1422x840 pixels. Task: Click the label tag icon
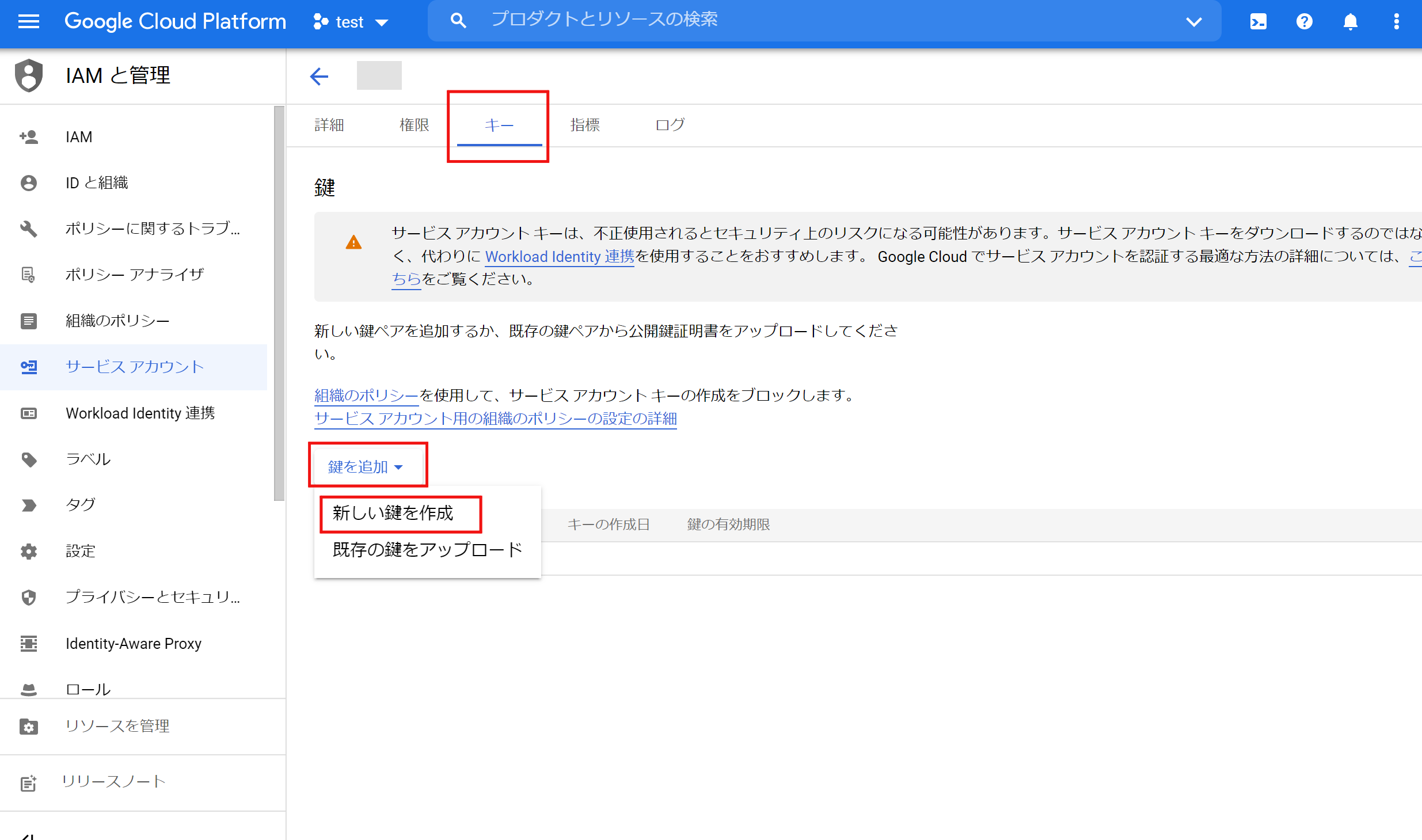click(x=29, y=459)
